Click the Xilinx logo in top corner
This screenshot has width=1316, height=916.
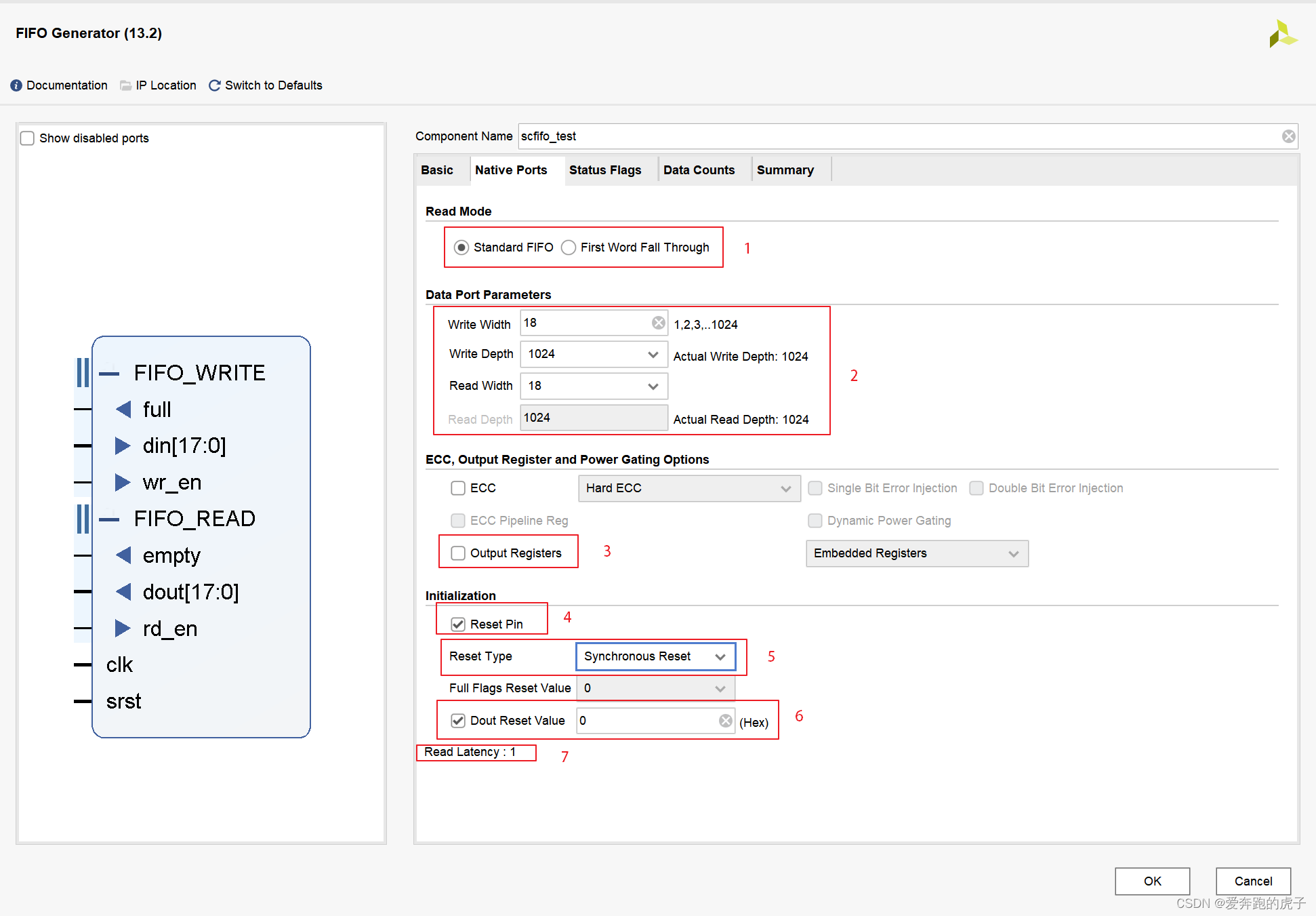(x=1281, y=34)
